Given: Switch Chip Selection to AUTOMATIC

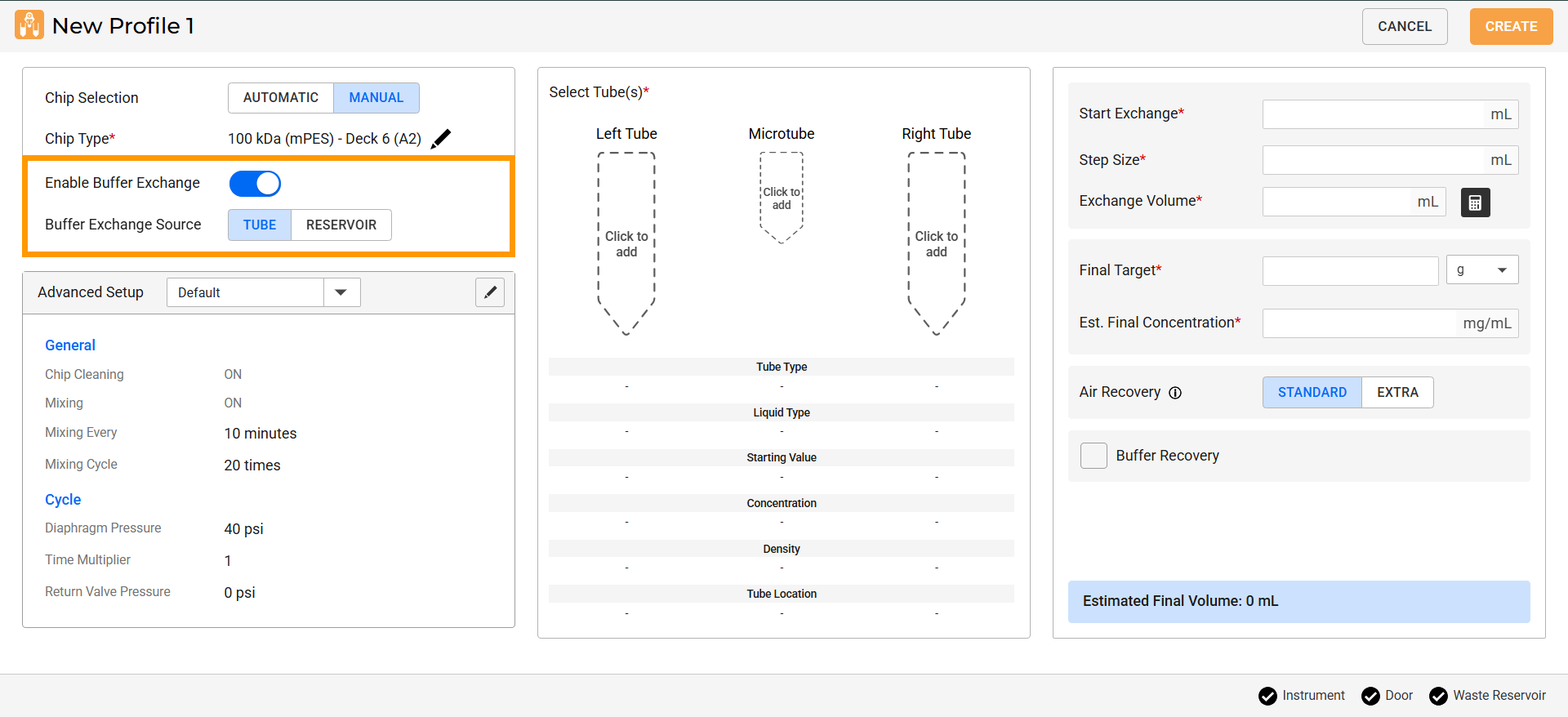Looking at the screenshot, I should [x=281, y=98].
